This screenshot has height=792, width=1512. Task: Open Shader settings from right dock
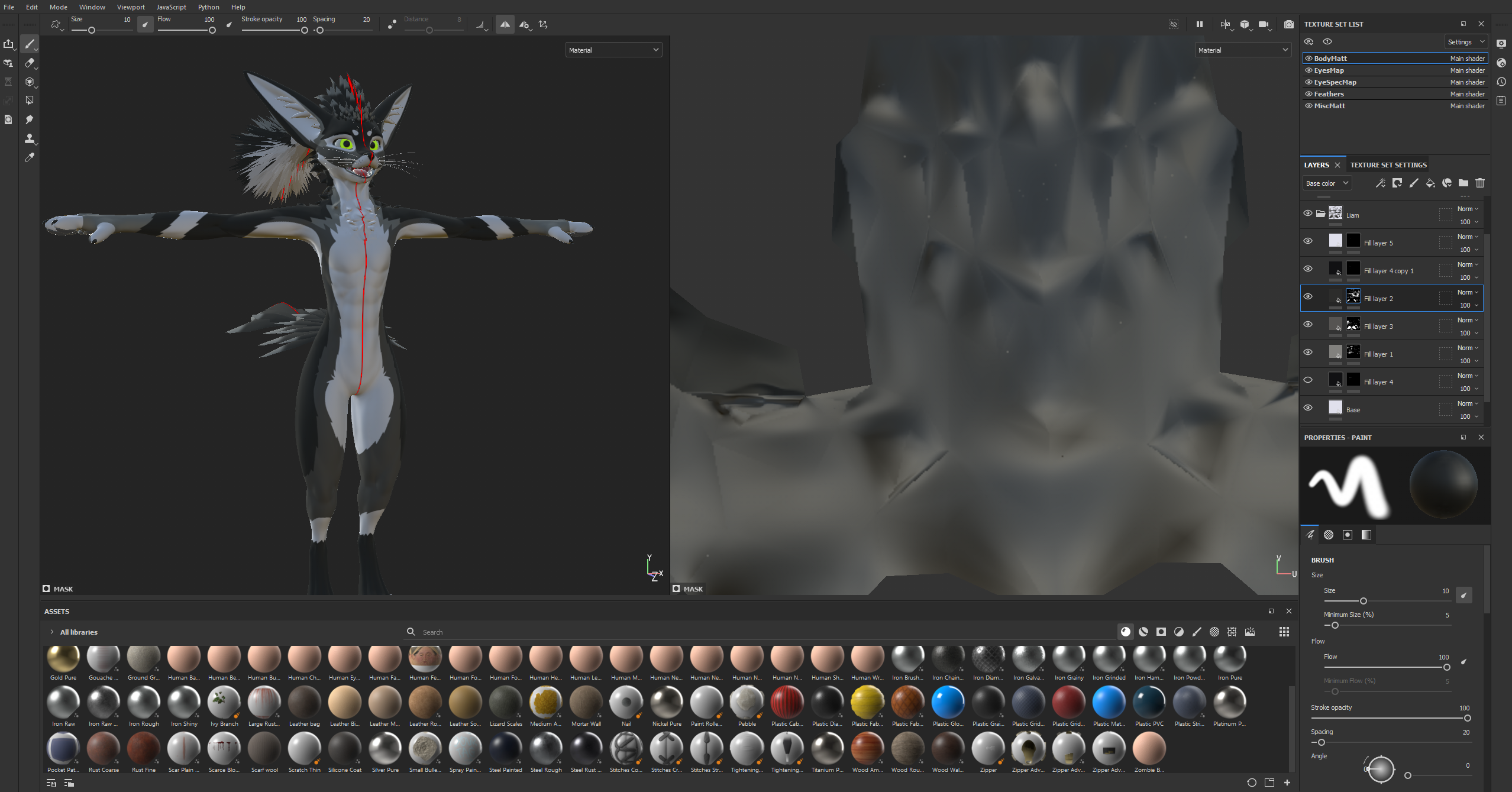coord(1501,63)
